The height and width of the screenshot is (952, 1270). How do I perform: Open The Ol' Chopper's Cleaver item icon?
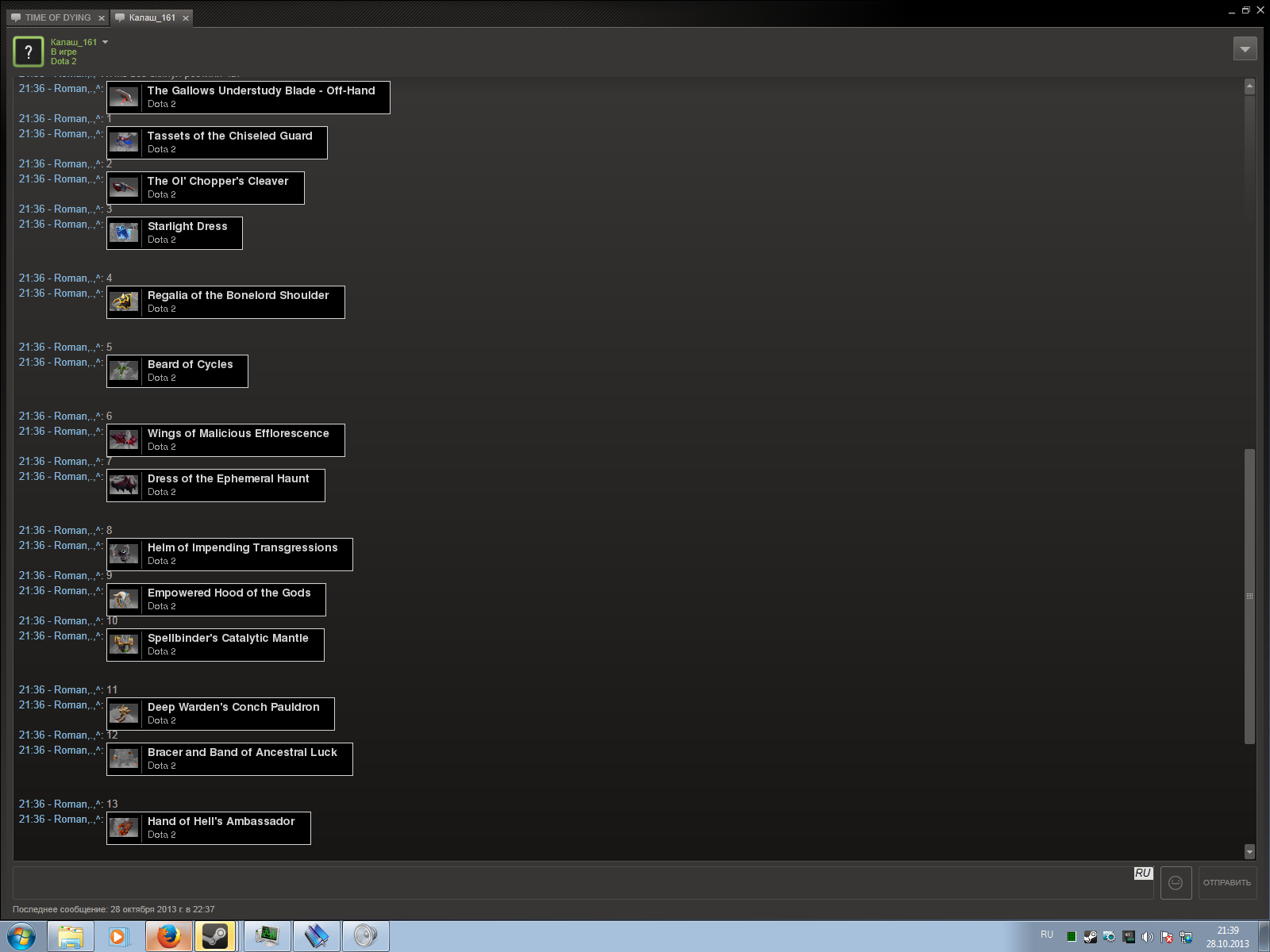[x=124, y=188]
